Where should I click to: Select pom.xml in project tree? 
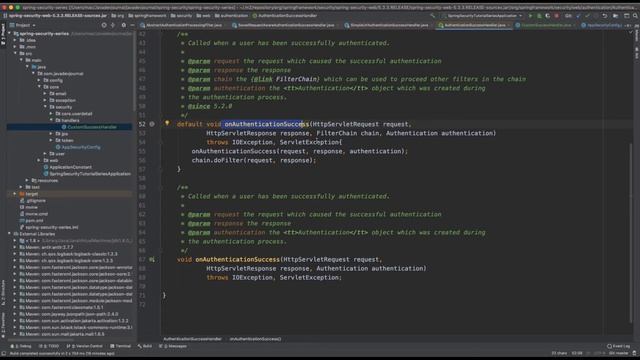point(34,220)
